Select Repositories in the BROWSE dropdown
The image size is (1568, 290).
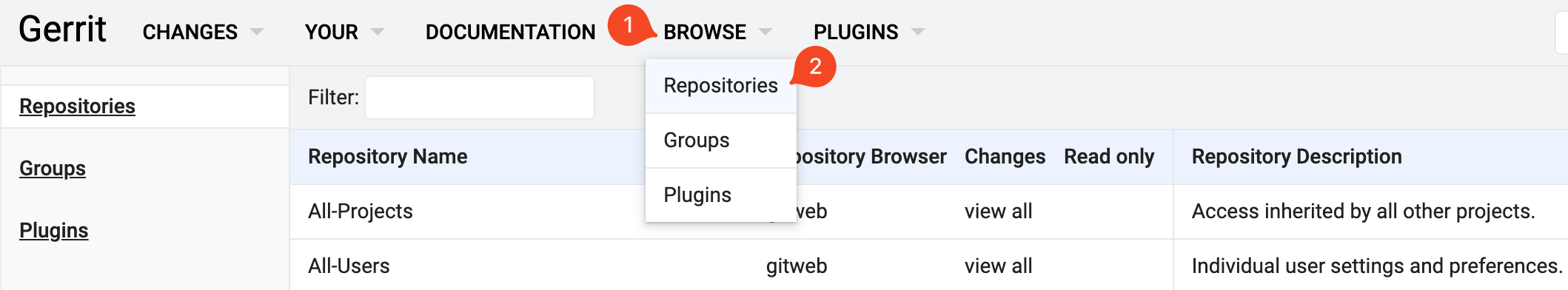pos(720,86)
